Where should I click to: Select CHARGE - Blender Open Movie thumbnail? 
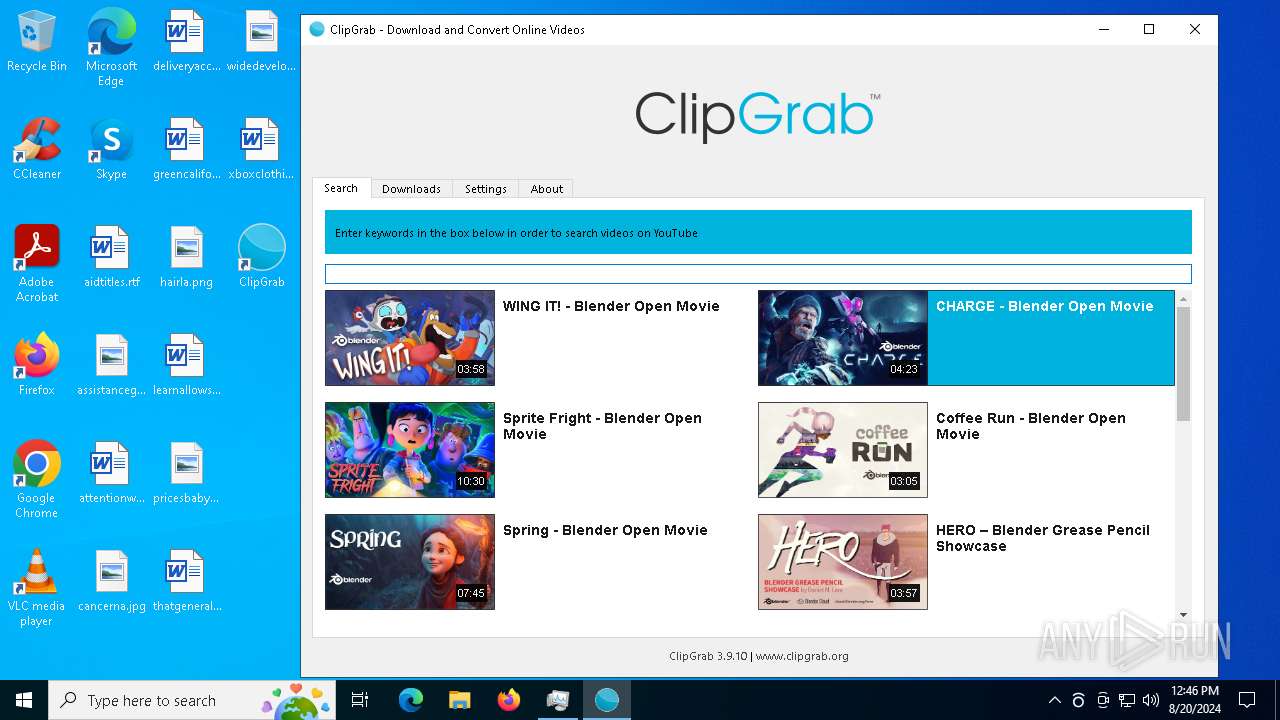[x=843, y=338]
